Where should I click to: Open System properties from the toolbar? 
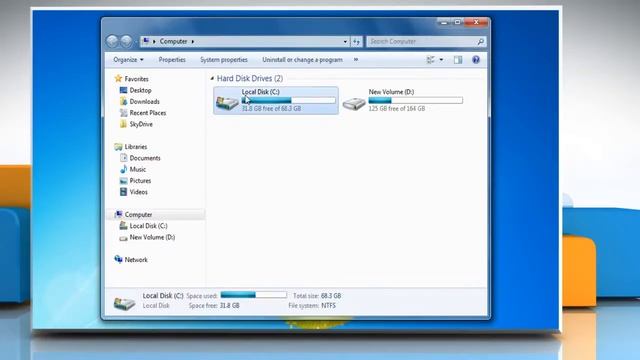(224, 60)
